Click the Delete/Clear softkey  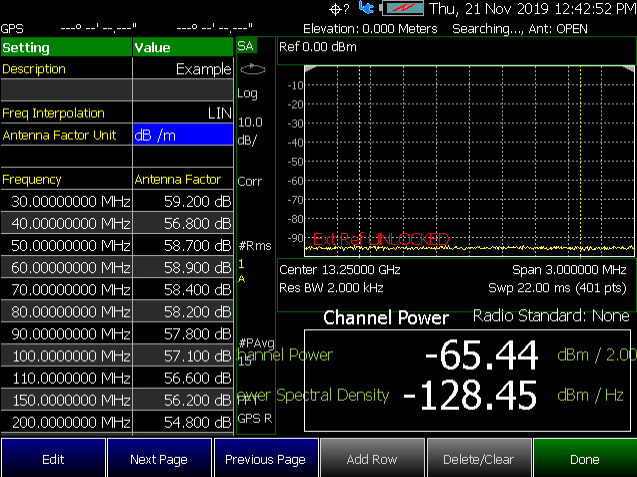tap(479, 459)
